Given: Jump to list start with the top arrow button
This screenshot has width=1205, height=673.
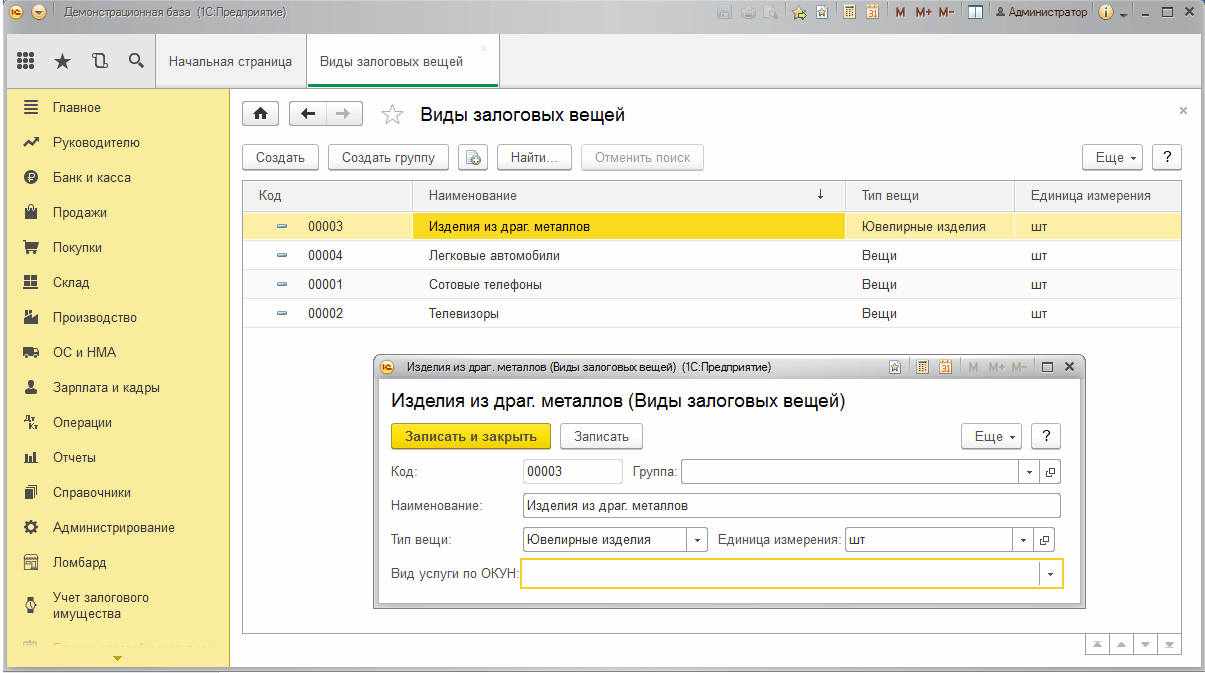Looking at the screenshot, I should [x=1098, y=645].
